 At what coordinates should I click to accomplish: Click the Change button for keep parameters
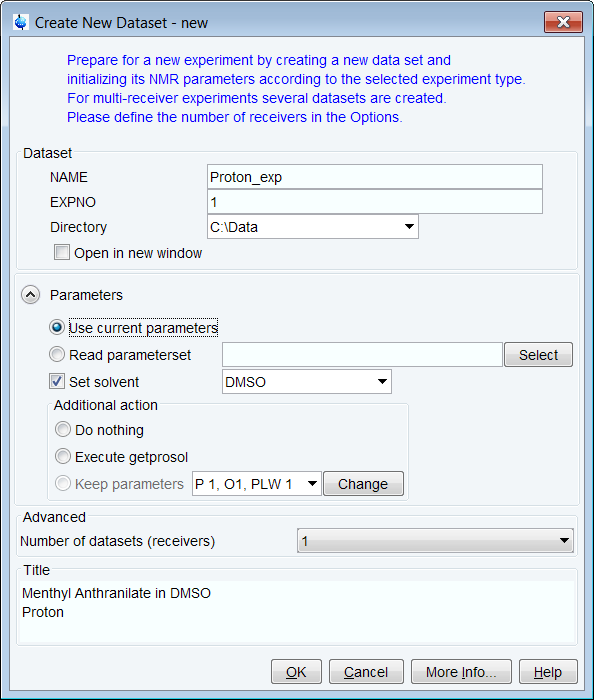tap(363, 484)
